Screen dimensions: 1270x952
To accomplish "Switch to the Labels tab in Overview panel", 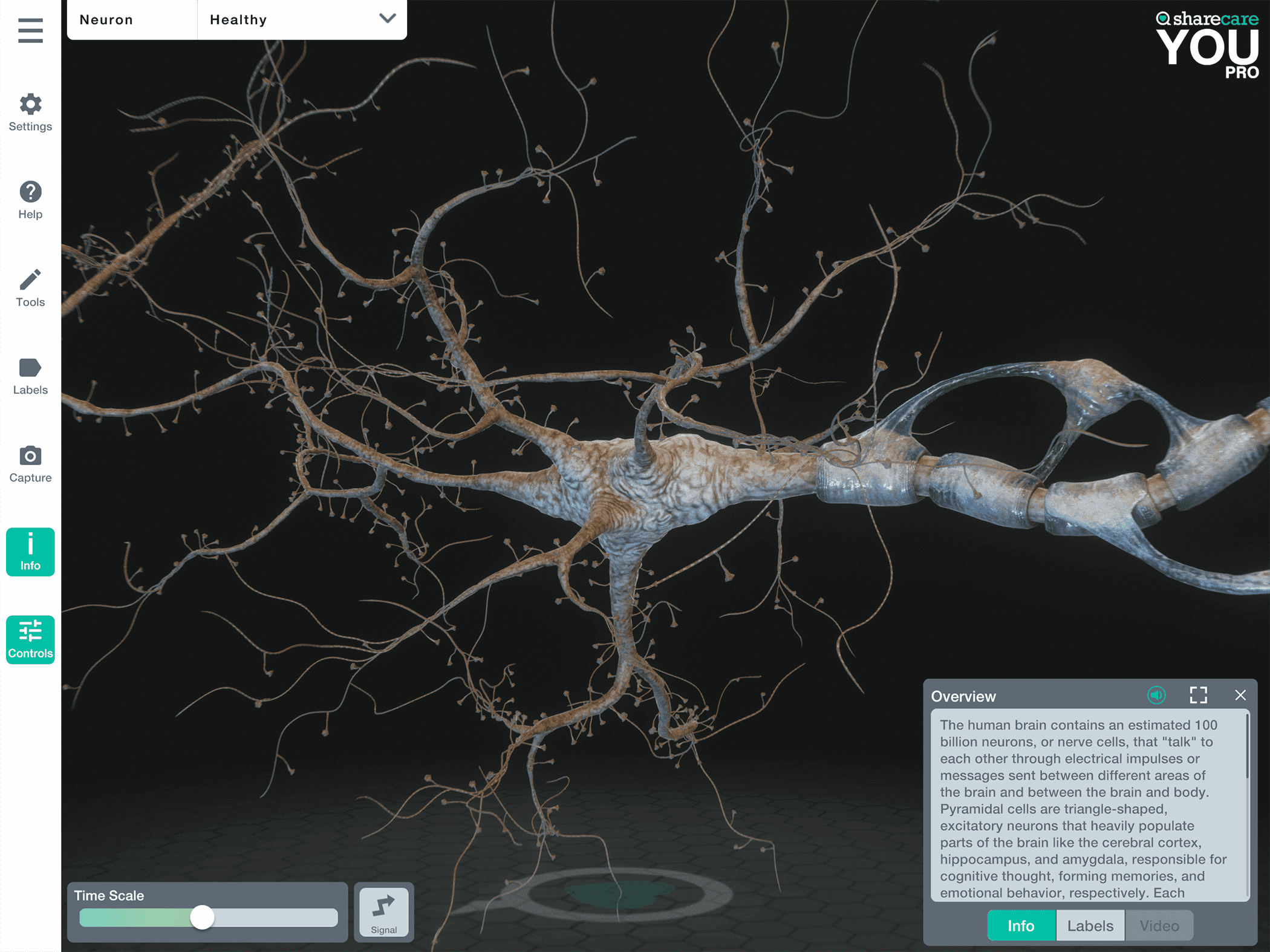I will point(1090,925).
